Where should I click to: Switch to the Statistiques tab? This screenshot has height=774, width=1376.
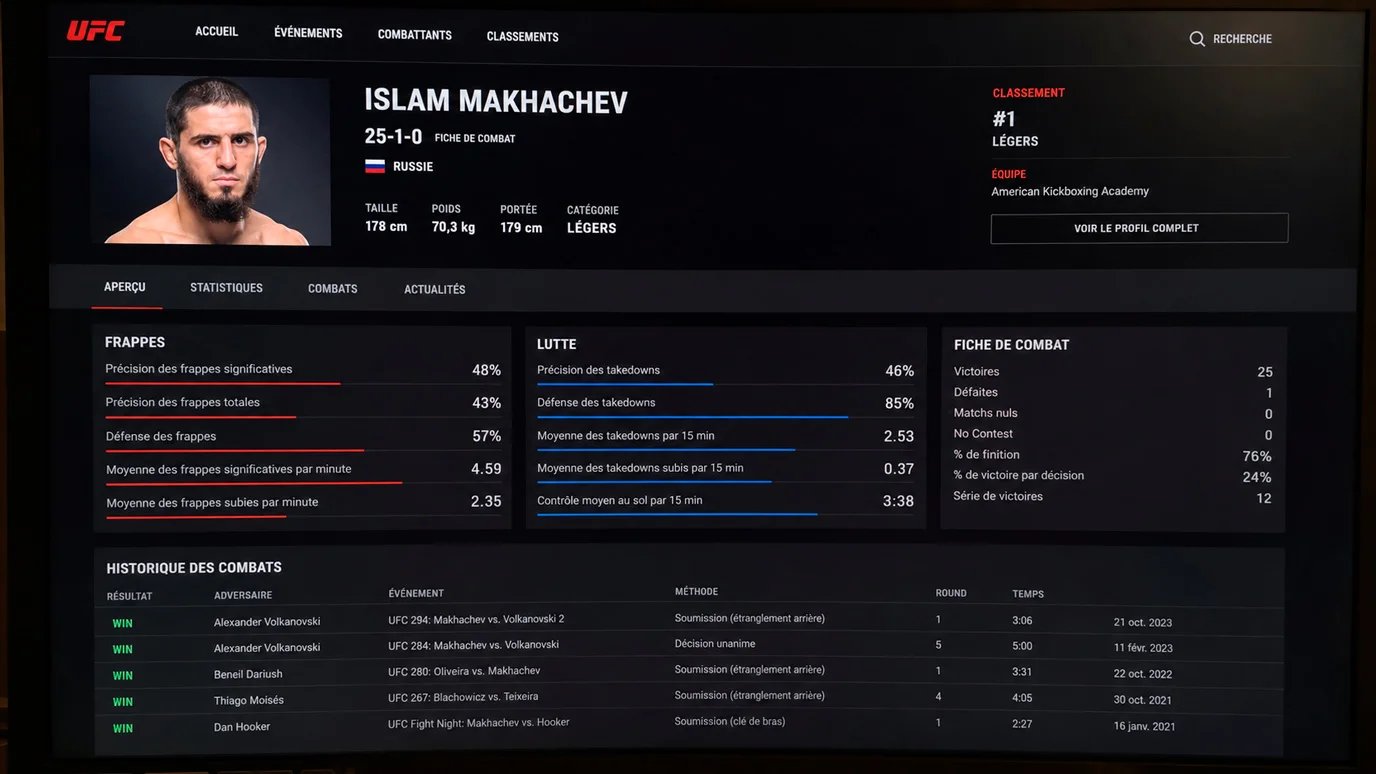pyautogui.click(x=227, y=288)
